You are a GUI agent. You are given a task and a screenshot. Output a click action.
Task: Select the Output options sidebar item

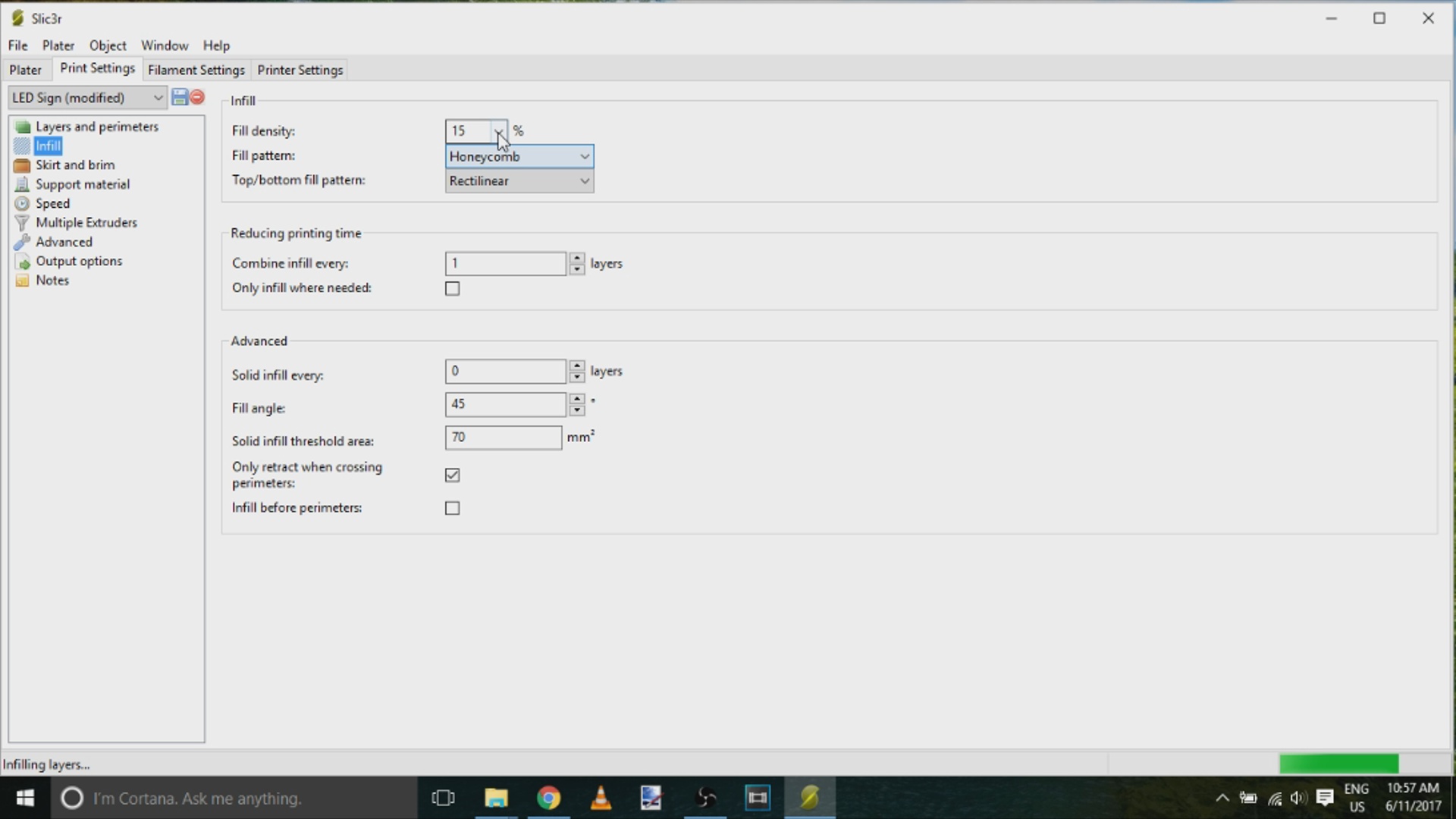pyautogui.click(x=78, y=261)
